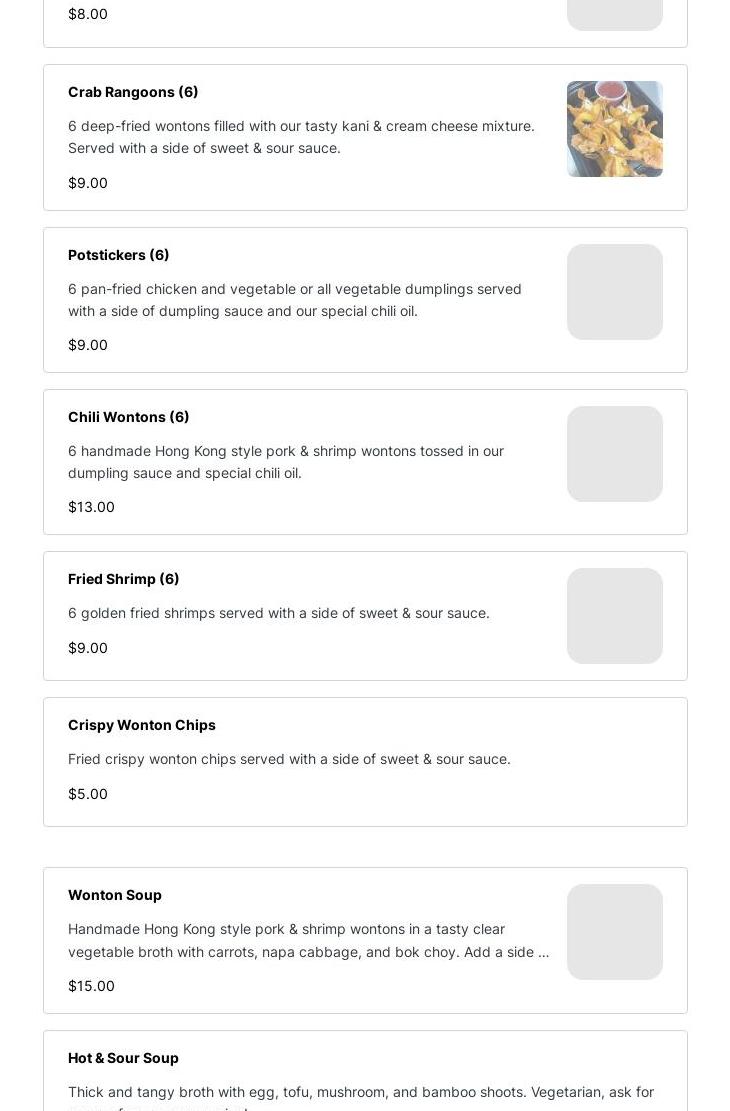Click the Crab Rangoons description text

[x=301, y=137]
